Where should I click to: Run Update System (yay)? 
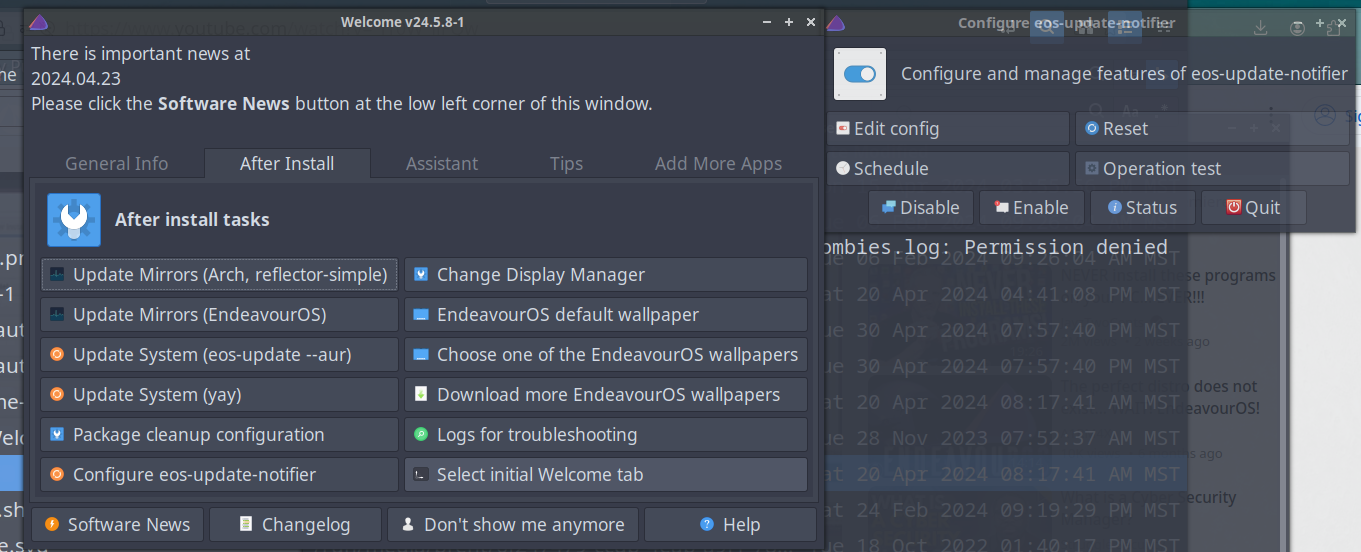tap(220, 394)
